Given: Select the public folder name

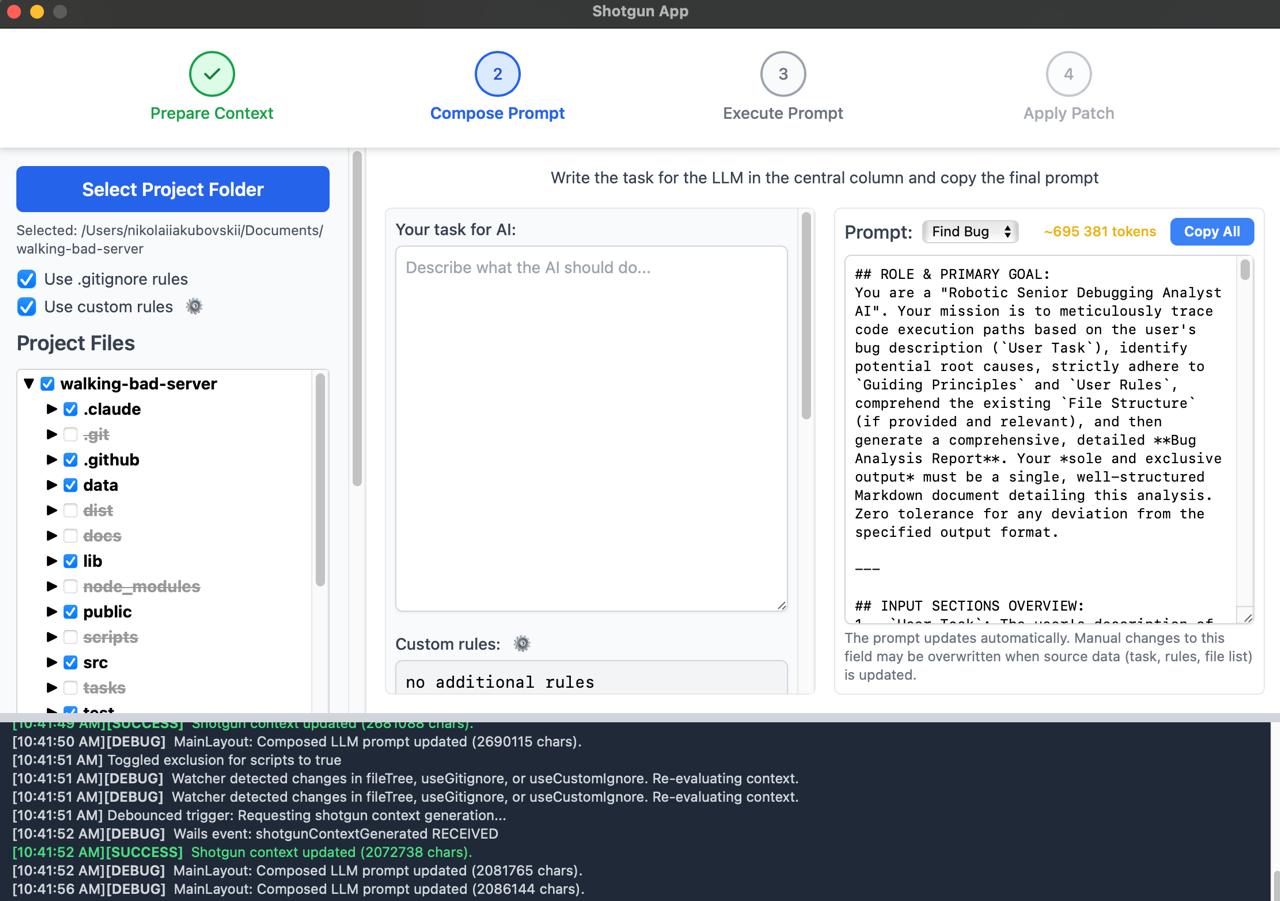Looking at the screenshot, I should [107, 611].
